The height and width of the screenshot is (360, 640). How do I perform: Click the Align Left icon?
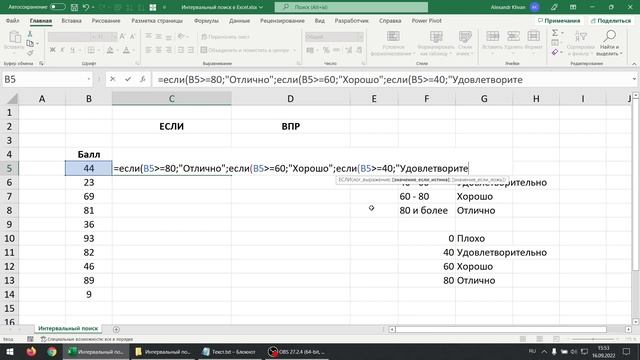pyautogui.click(x=149, y=50)
